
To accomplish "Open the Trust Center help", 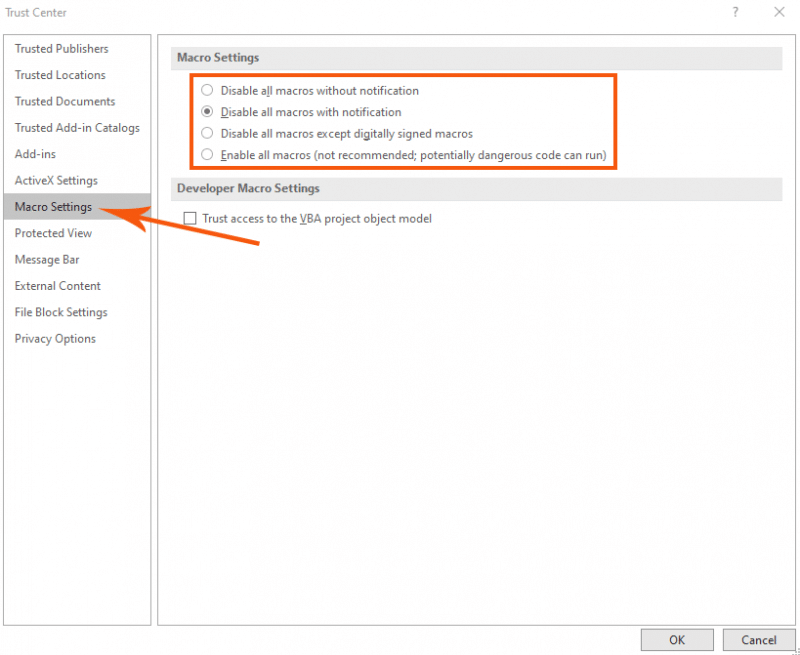I will pyautogui.click(x=736, y=12).
